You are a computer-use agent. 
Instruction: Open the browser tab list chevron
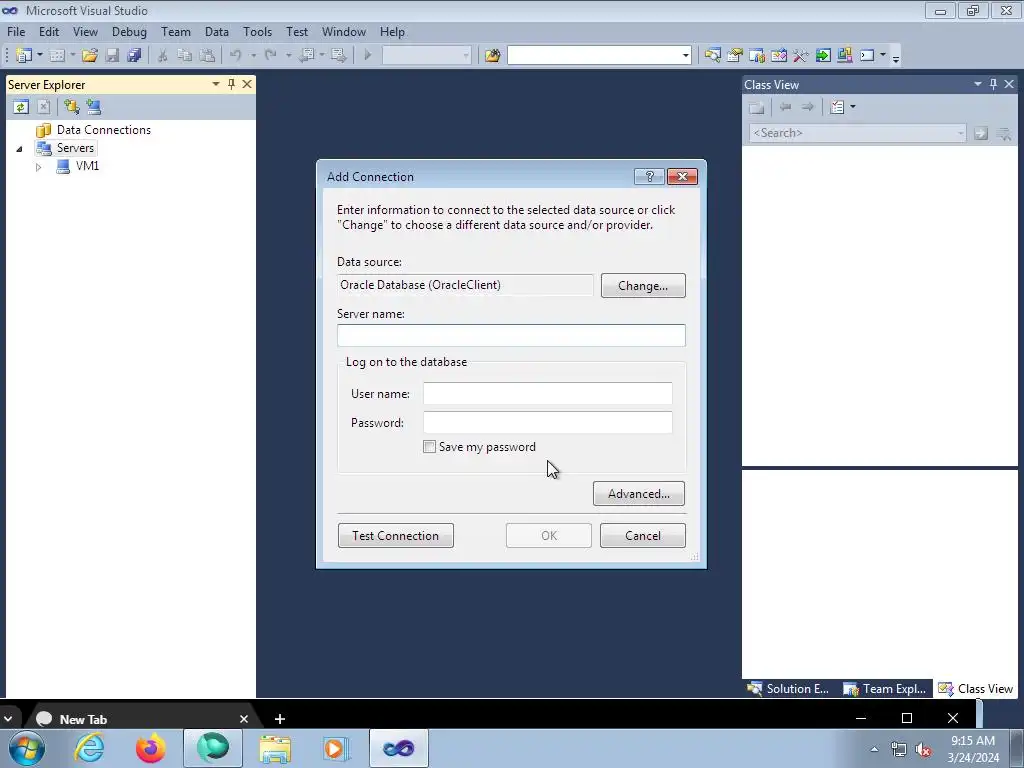[8, 719]
